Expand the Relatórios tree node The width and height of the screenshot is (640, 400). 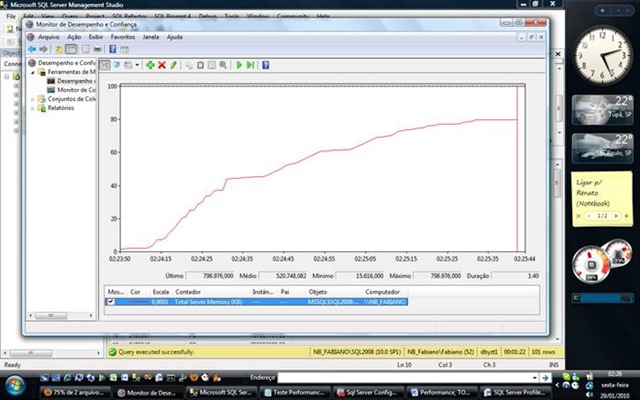pyautogui.click(x=33, y=108)
